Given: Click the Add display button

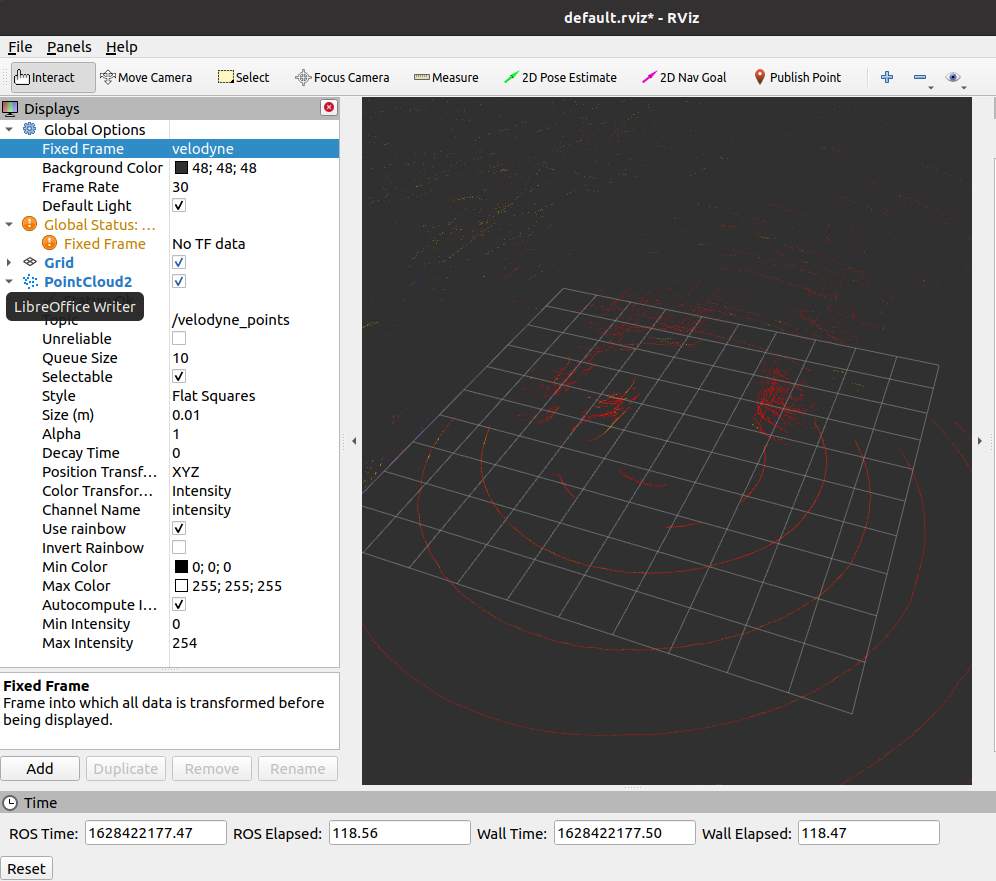Looking at the screenshot, I should (x=40, y=768).
